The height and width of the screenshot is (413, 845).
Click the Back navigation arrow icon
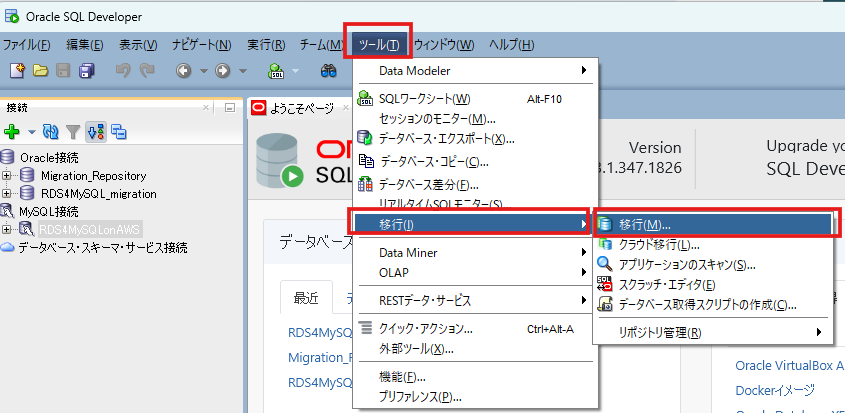tap(184, 71)
